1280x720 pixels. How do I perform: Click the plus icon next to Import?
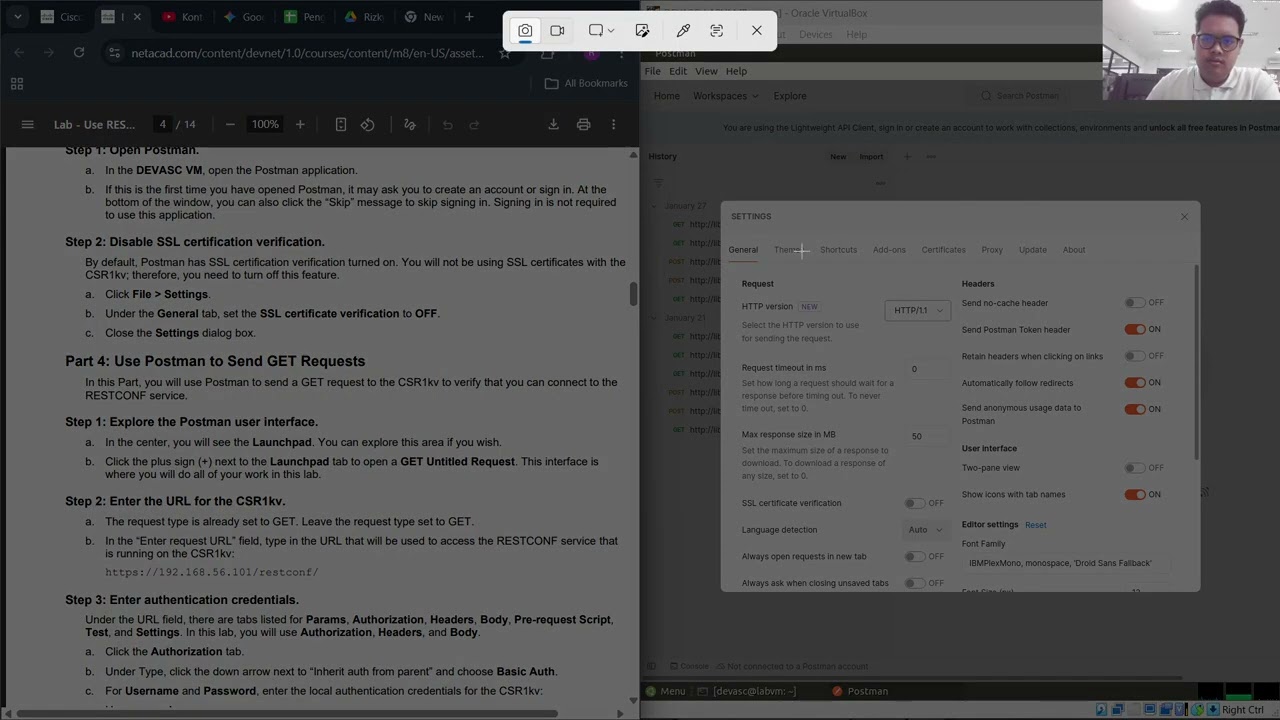click(907, 157)
